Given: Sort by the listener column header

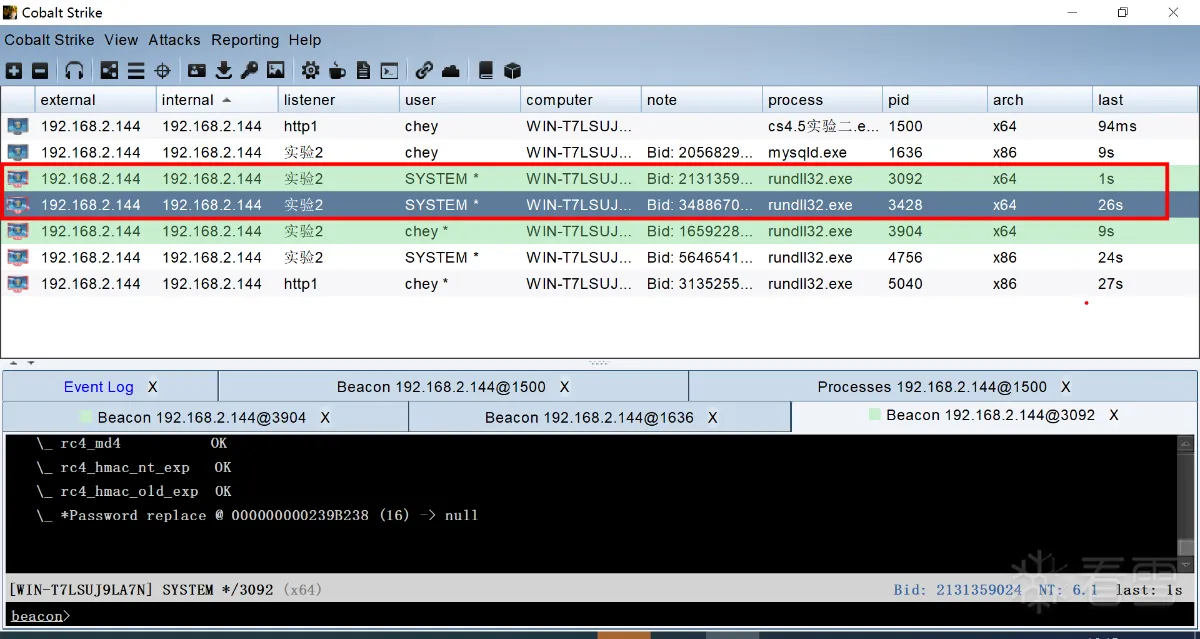Looking at the screenshot, I should point(338,100).
